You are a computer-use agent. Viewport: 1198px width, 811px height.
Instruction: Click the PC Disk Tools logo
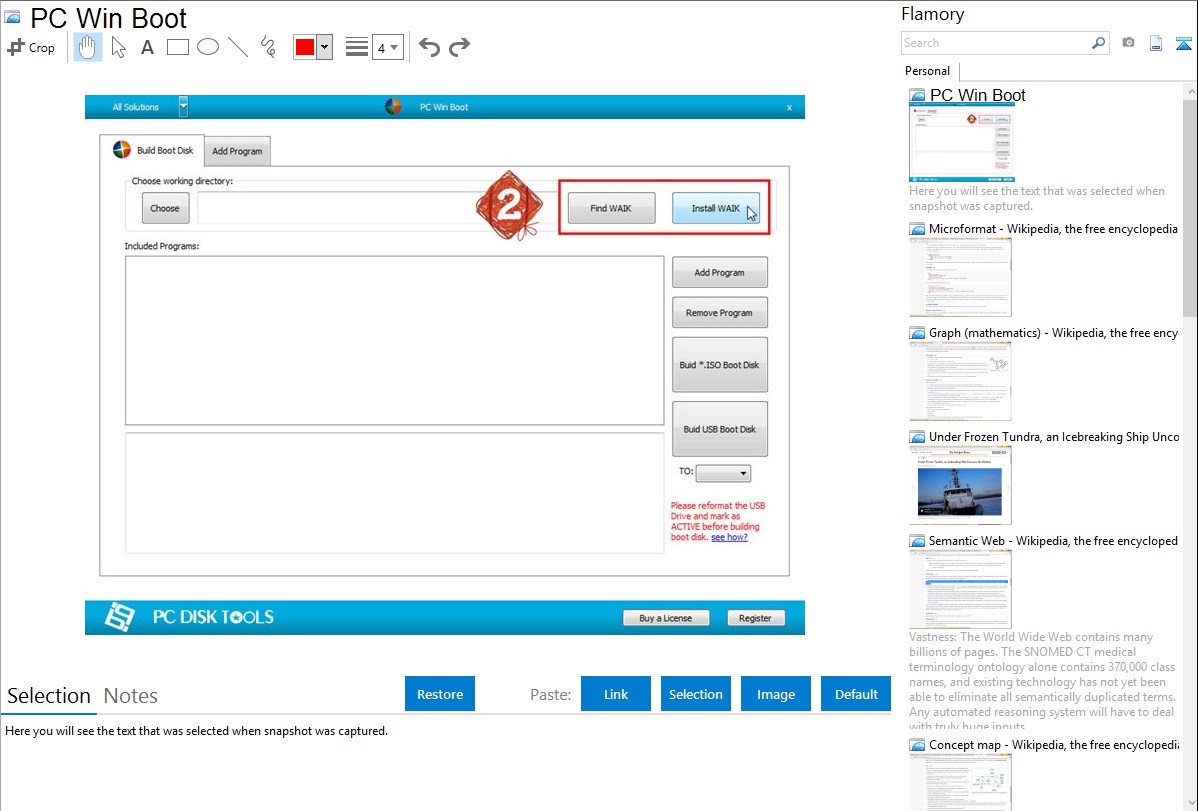click(x=120, y=617)
